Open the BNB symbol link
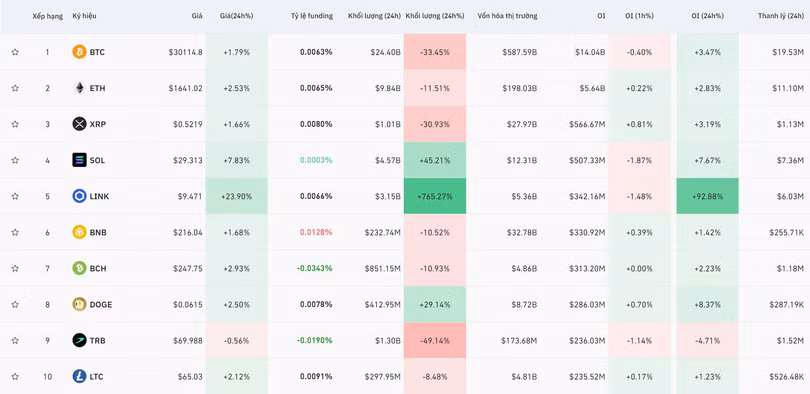The width and height of the screenshot is (810, 394). (98, 232)
